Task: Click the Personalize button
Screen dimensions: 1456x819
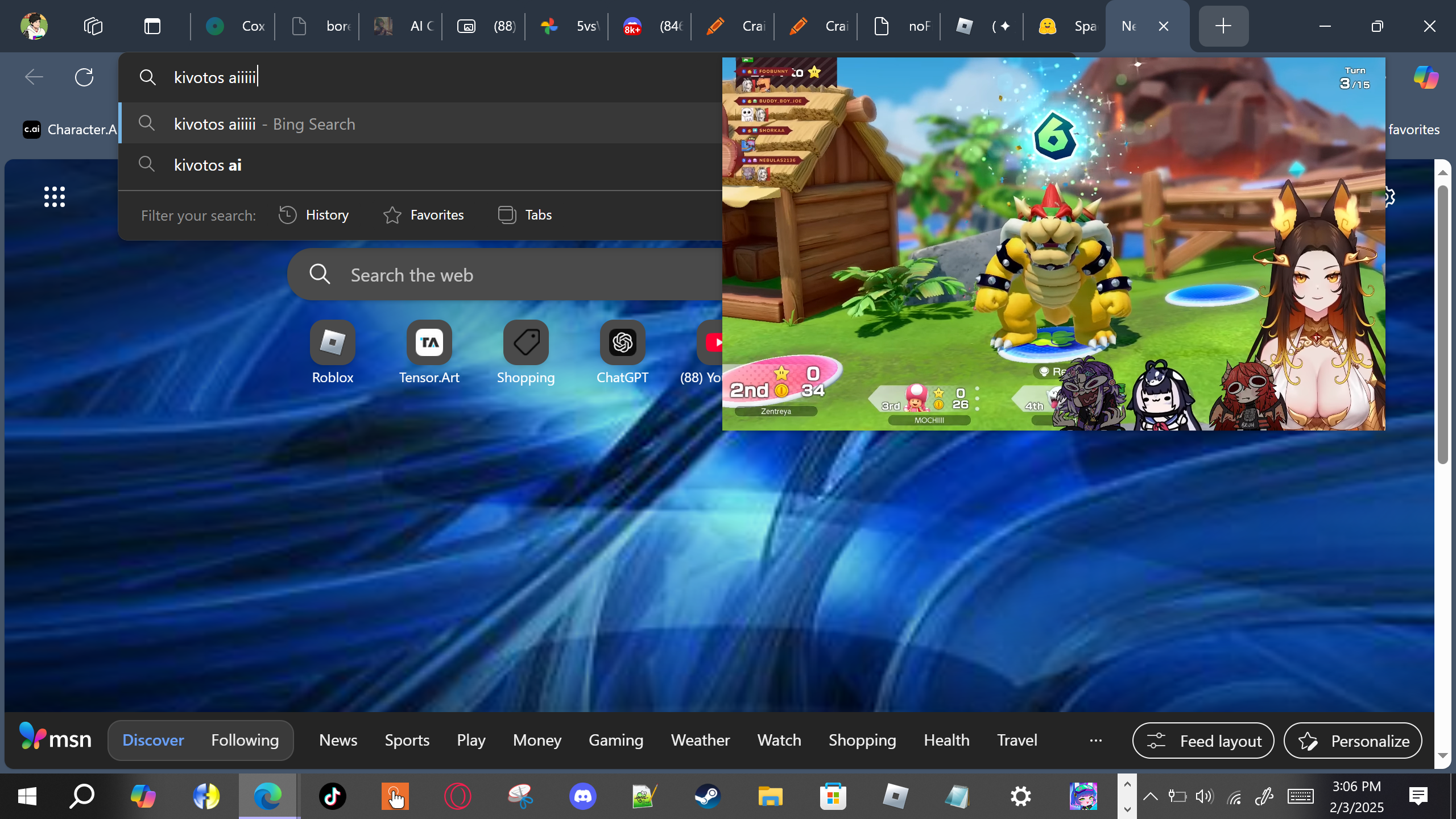Action: point(1352,741)
